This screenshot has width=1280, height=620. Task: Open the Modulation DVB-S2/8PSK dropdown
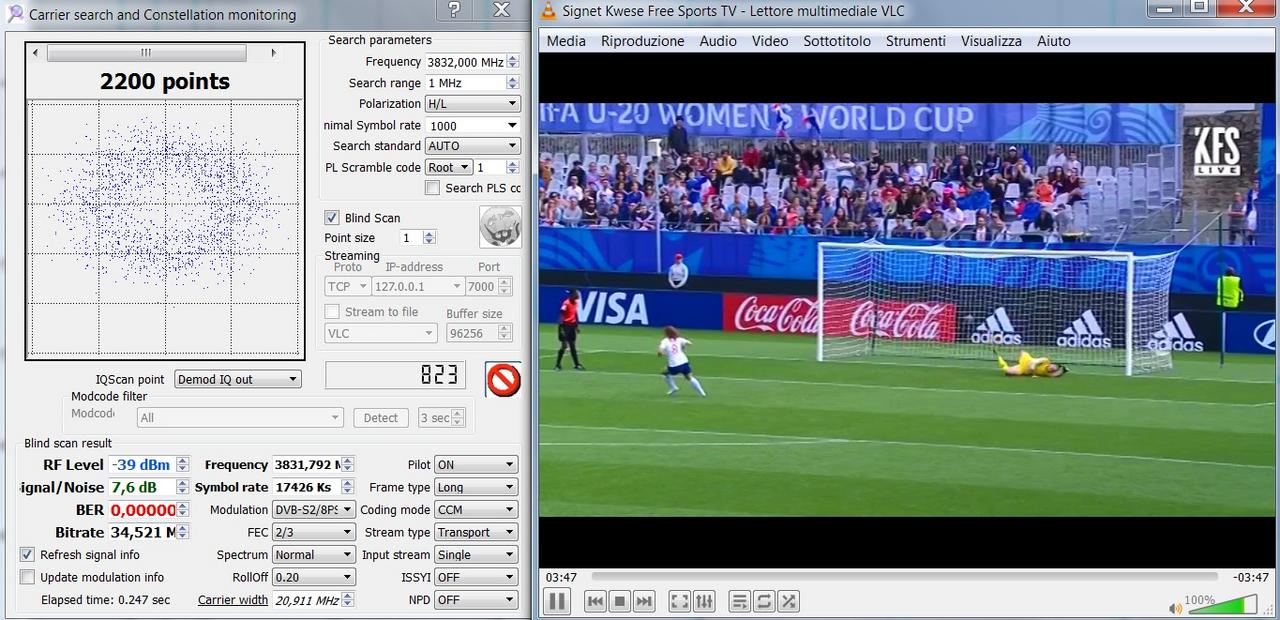pos(314,509)
